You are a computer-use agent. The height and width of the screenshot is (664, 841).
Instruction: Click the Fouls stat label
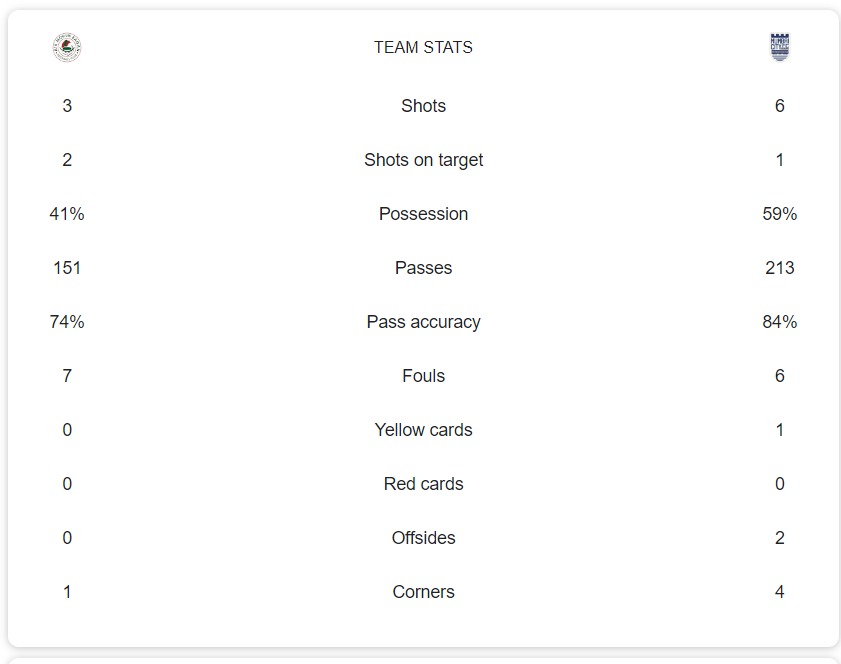point(423,376)
